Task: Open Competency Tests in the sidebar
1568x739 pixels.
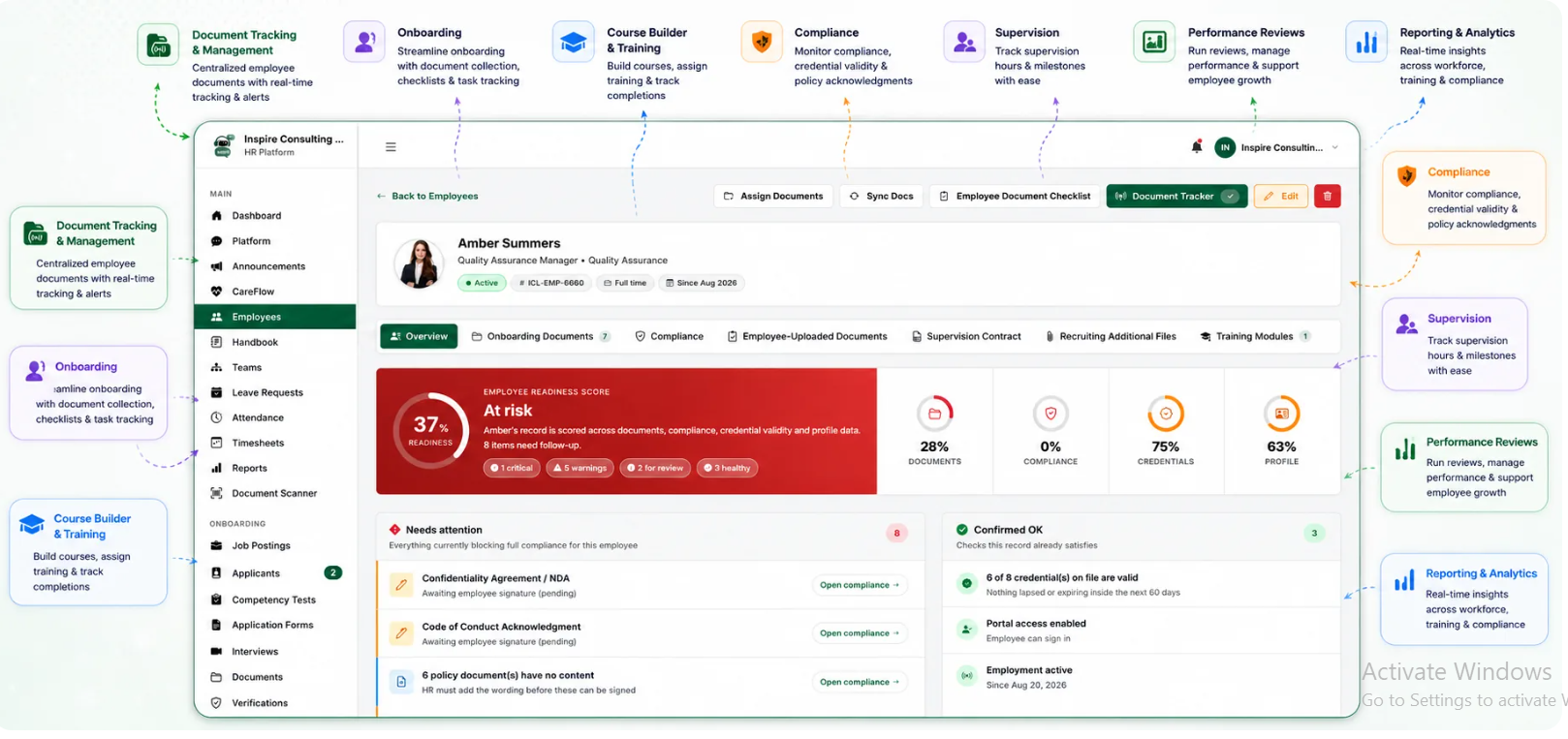Action: [275, 600]
